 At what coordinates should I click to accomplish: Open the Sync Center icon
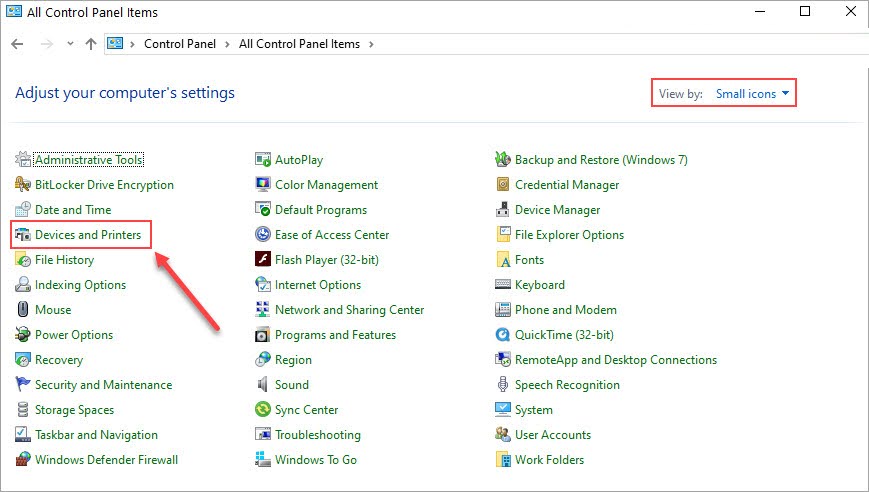263,410
